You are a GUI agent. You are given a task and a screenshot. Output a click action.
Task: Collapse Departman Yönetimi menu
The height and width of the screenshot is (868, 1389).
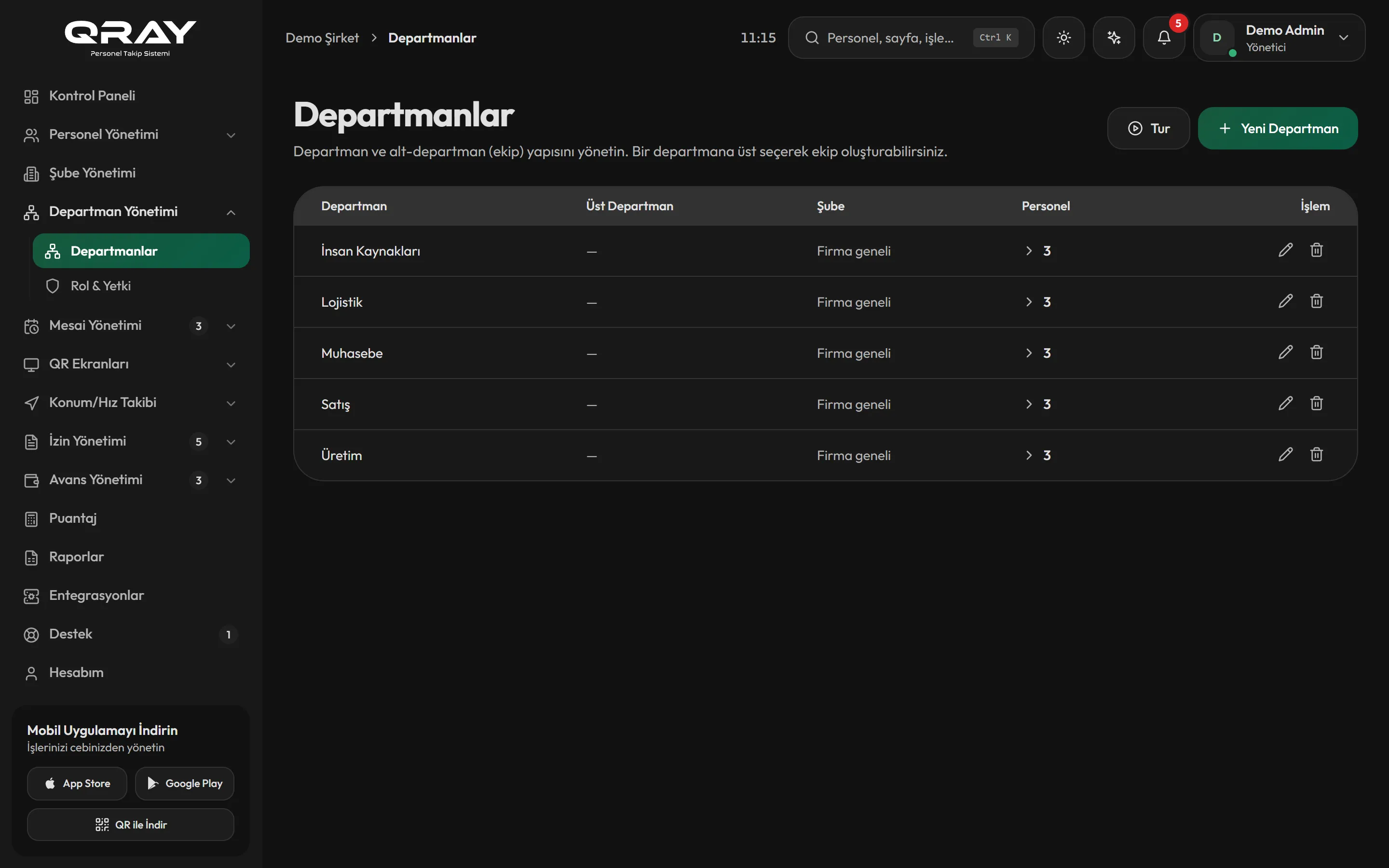pyautogui.click(x=130, y=212)
